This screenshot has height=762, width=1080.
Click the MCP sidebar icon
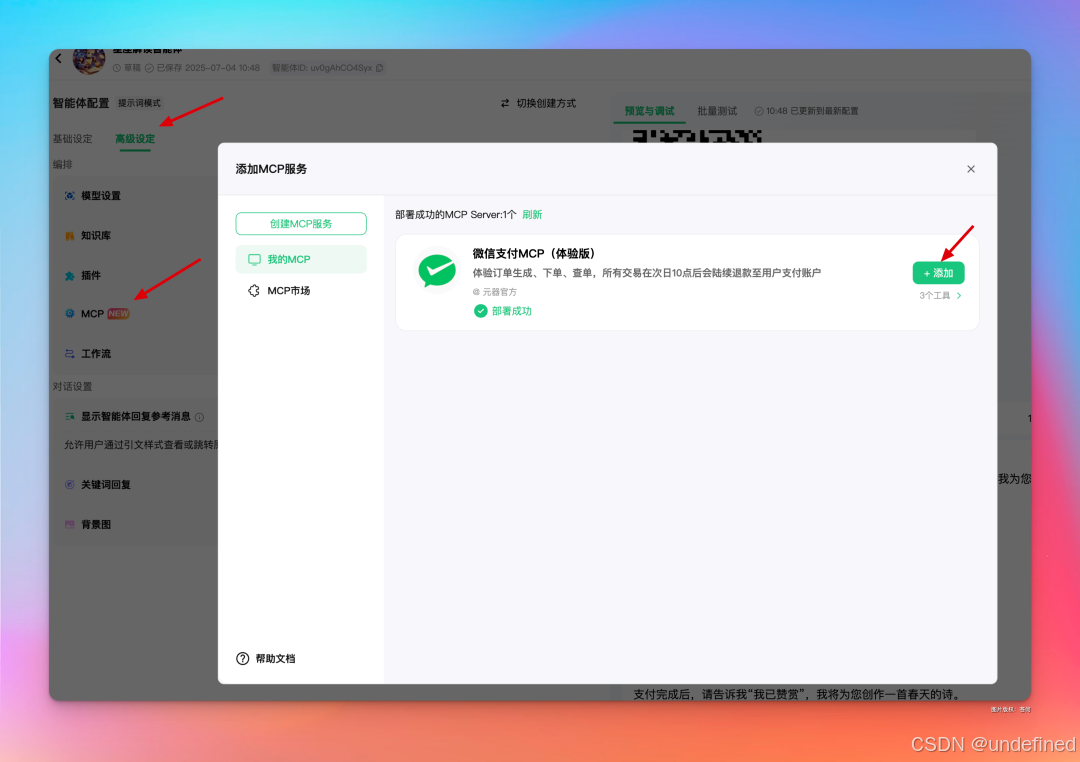(70, 313)
